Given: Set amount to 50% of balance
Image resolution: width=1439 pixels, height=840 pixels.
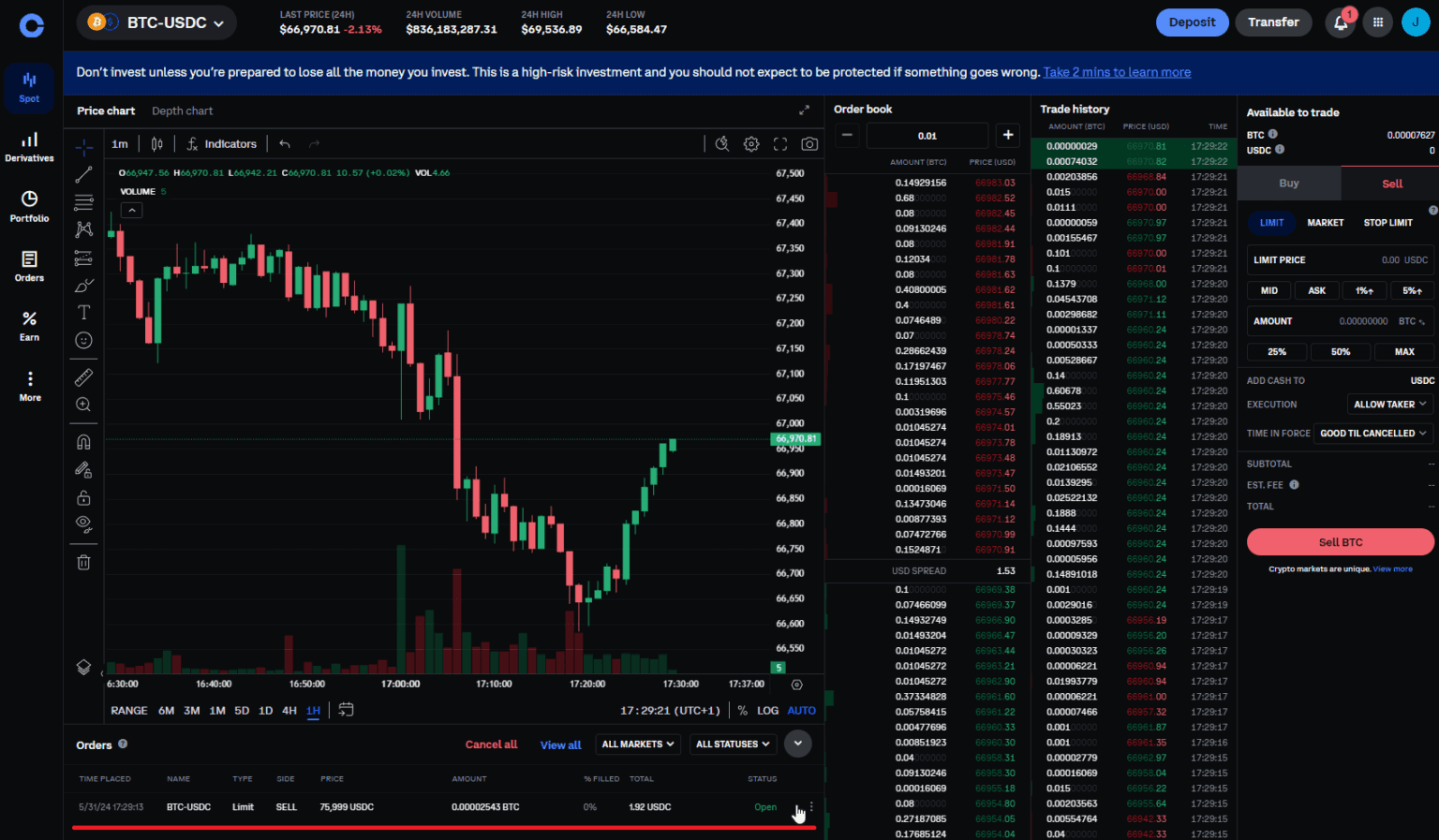Looking at the screenshot, I should click(1341, 352).
